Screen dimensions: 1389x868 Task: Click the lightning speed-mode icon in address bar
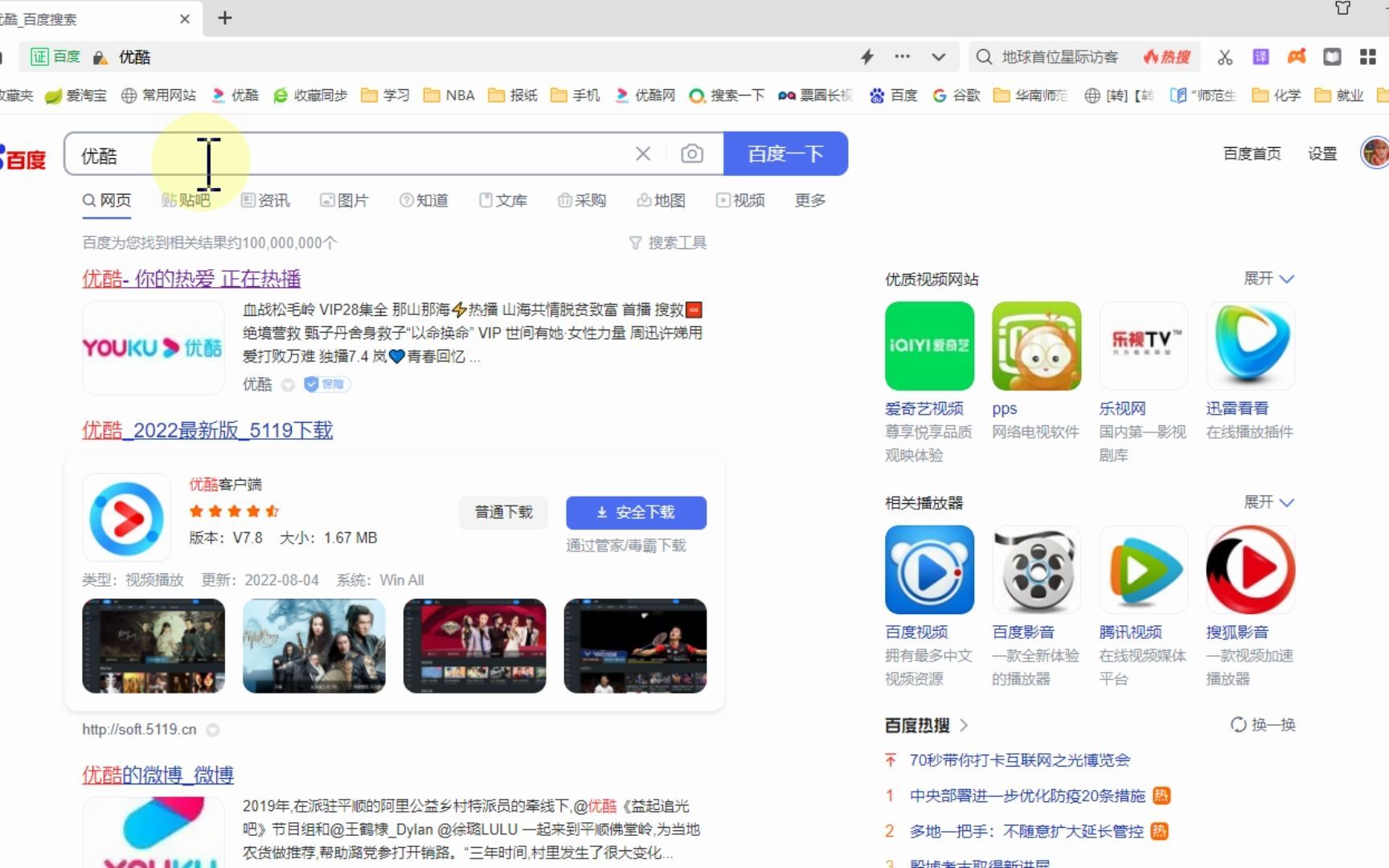[867, 57]
